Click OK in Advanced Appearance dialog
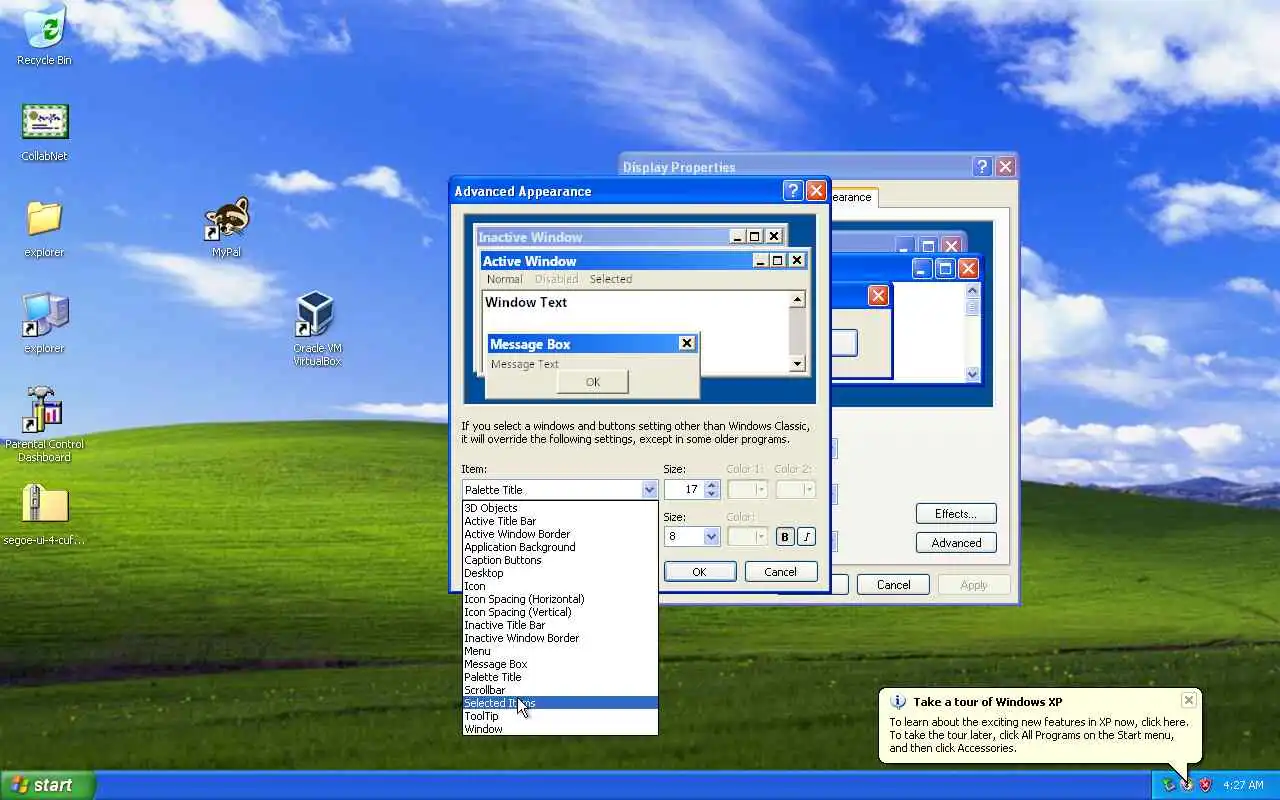The image size is (1280, 800). (700, 572)
